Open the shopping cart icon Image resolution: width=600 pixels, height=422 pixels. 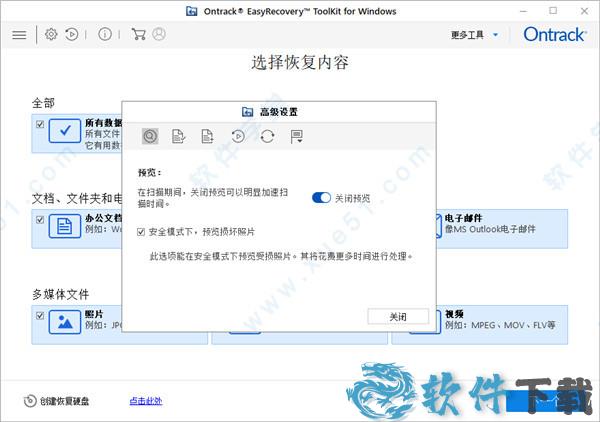coord(138,34)
